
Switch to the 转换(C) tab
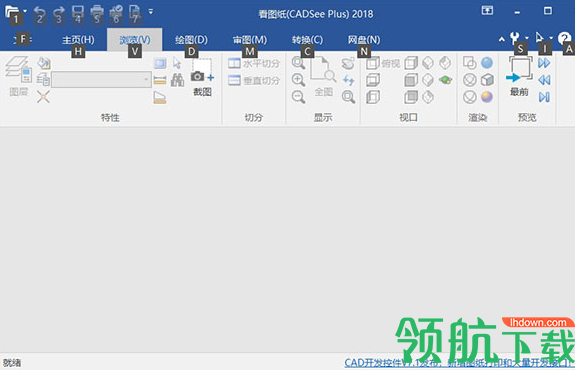point(307,40)
